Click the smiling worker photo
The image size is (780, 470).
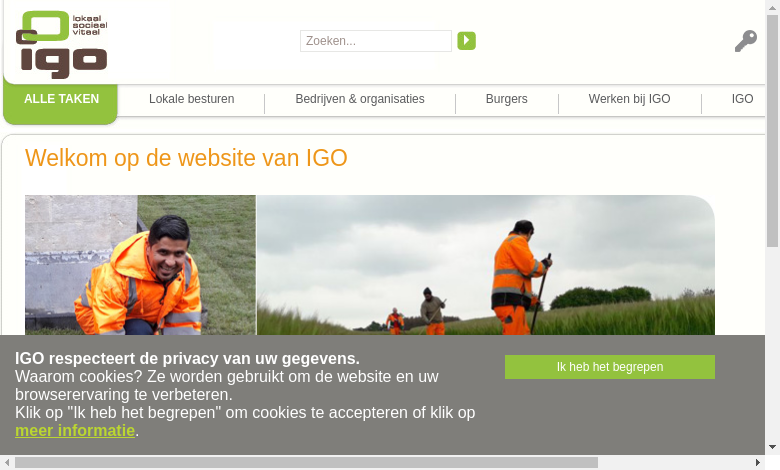coord(140,265)
